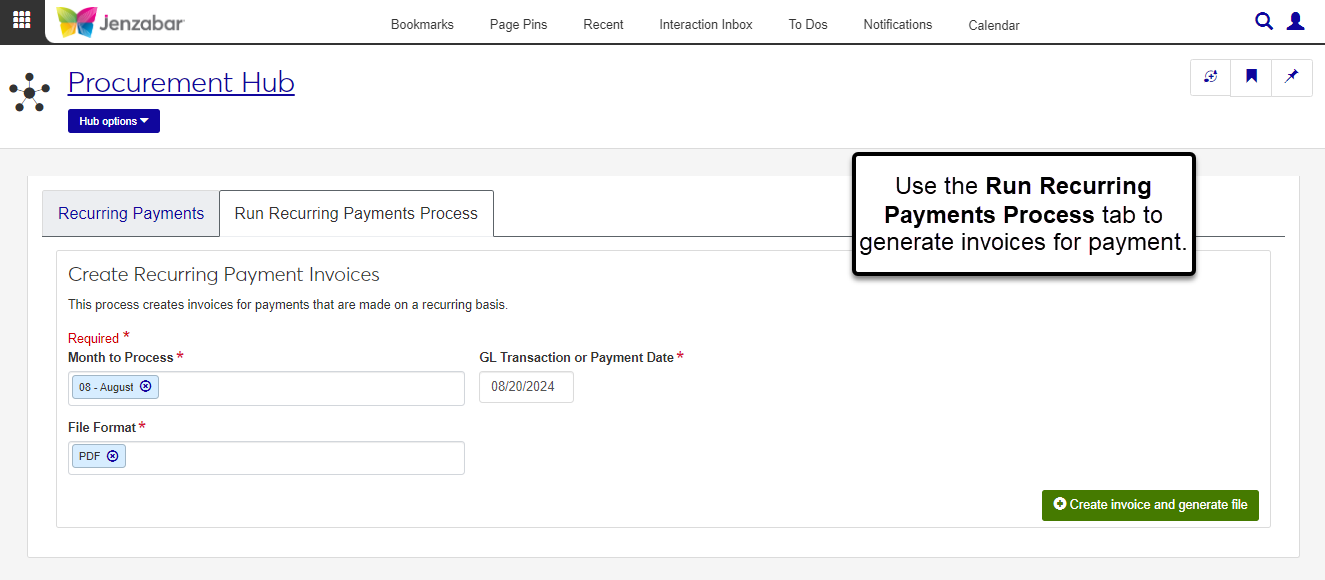1325x580 pixels.
Task: Open the search magnifier icon
Action: pyautogui.click(x=1264, y=21)
